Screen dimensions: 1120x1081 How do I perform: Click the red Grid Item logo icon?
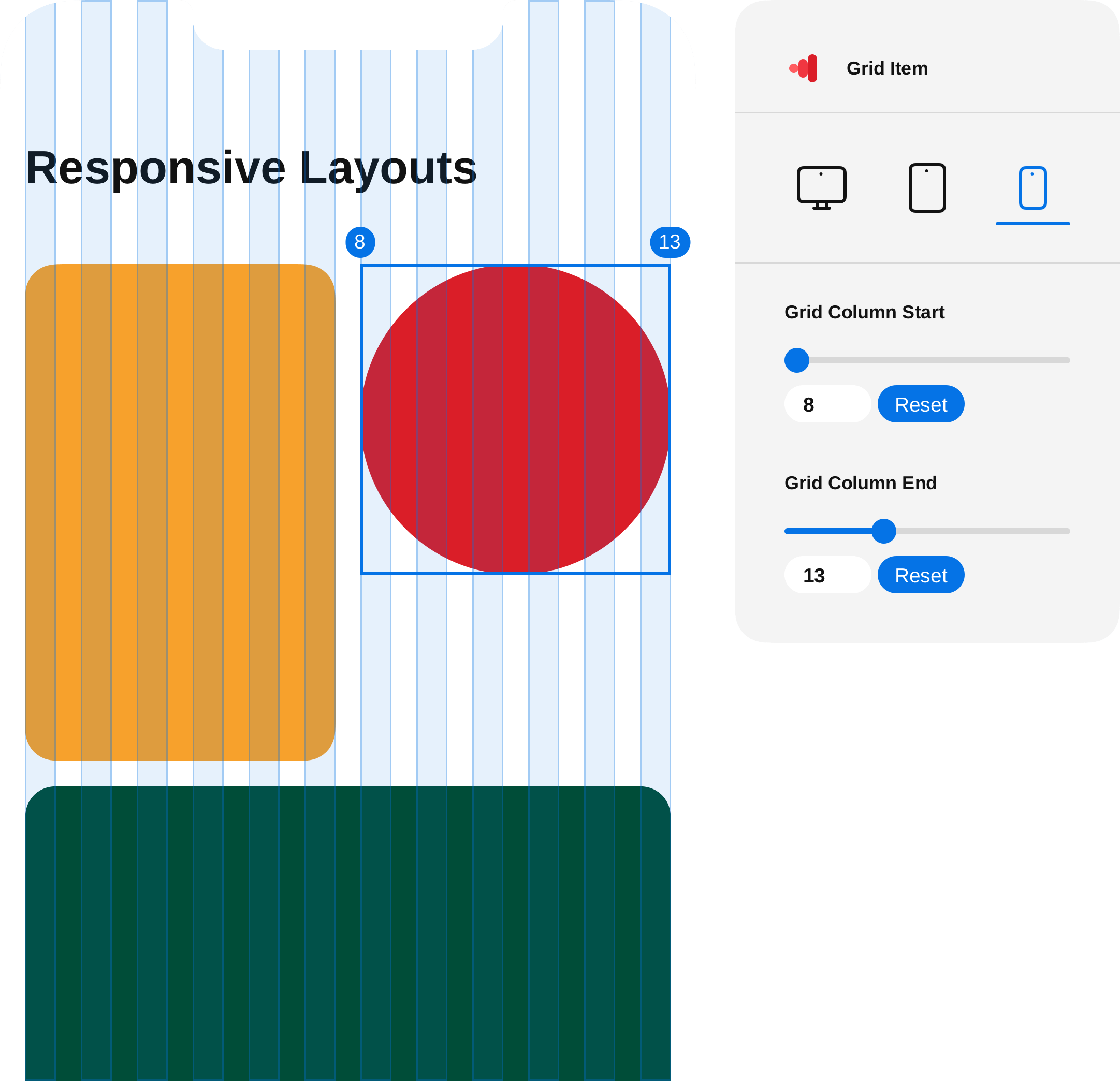[803, 68]
